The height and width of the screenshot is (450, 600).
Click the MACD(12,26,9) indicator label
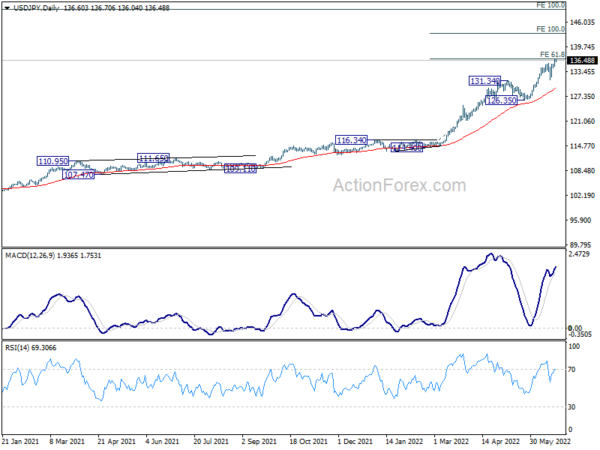tap(30, 255)
